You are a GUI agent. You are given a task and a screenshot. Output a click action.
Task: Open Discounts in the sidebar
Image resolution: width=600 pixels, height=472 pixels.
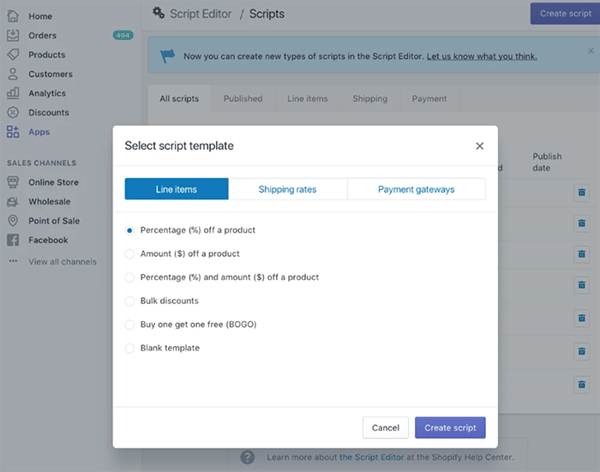(x=49, y=113)
